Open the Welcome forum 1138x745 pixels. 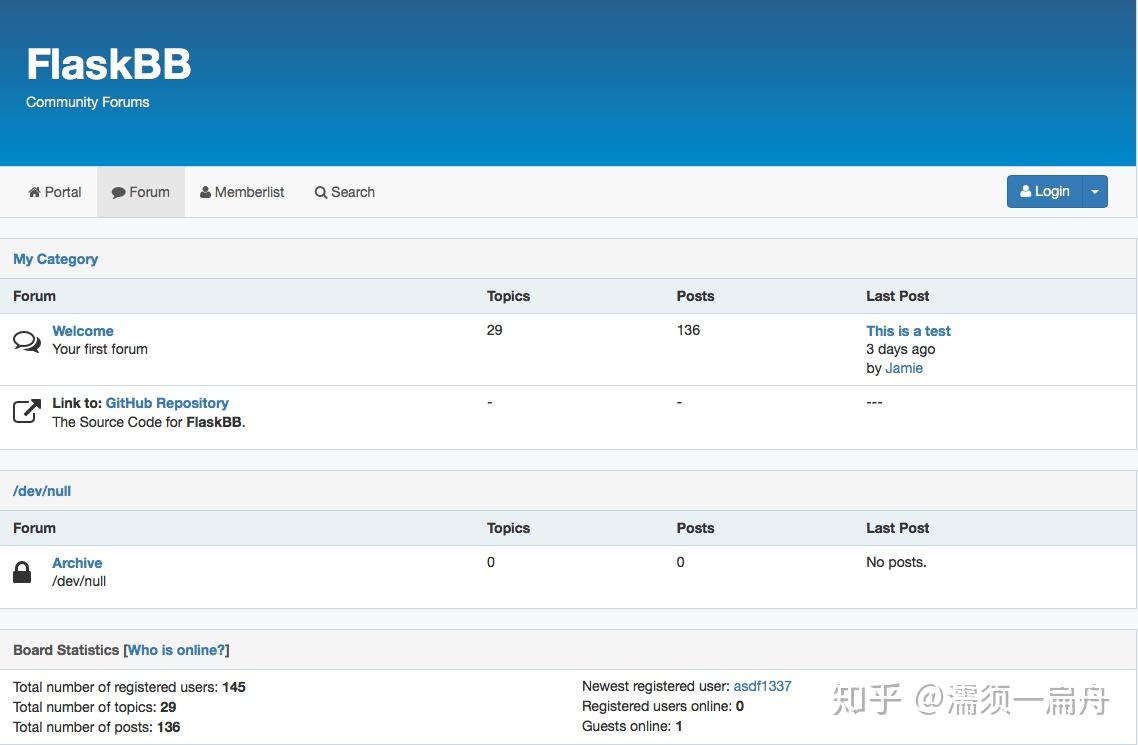(82, 330)
